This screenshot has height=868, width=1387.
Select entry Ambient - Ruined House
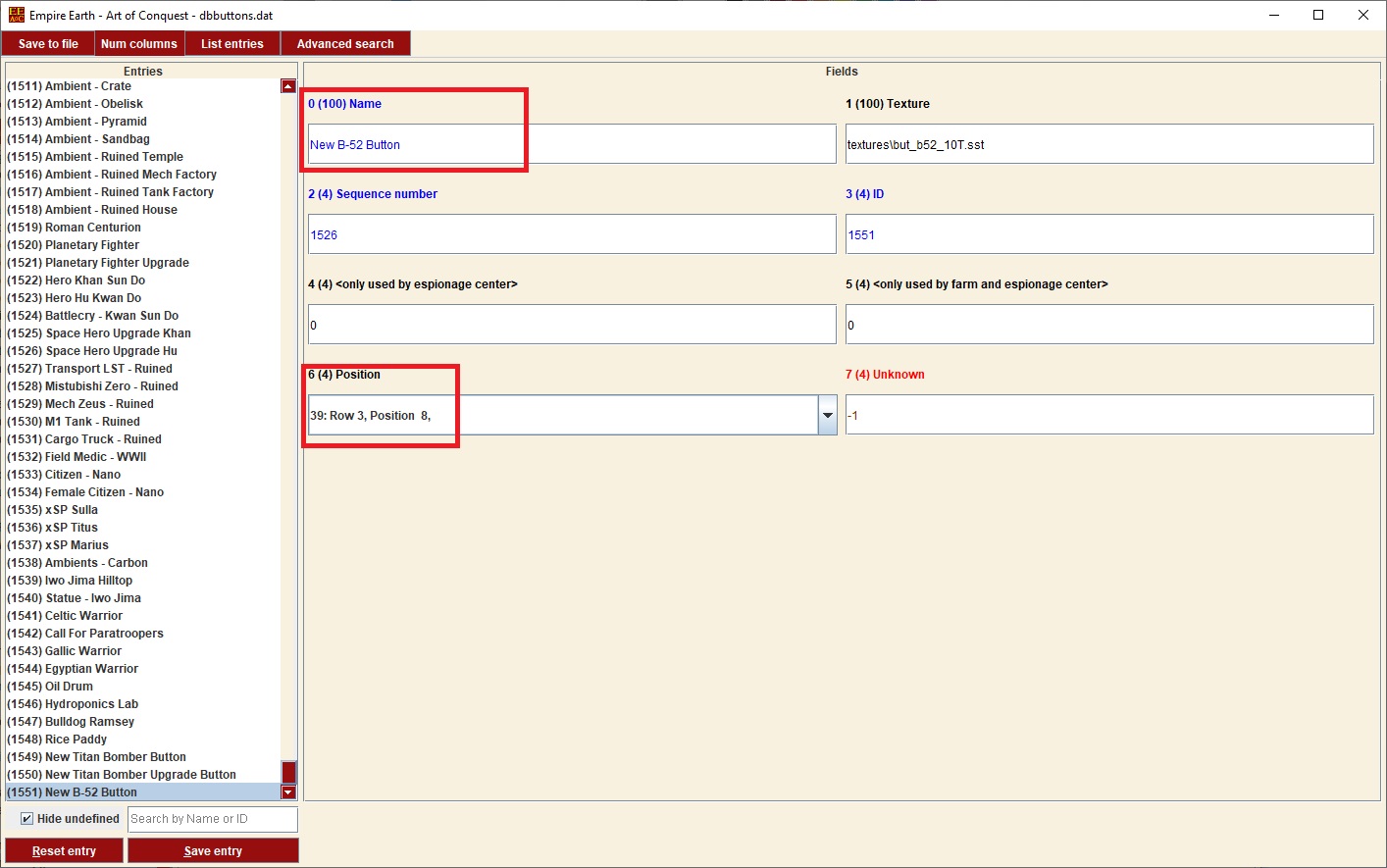point(143,210)
